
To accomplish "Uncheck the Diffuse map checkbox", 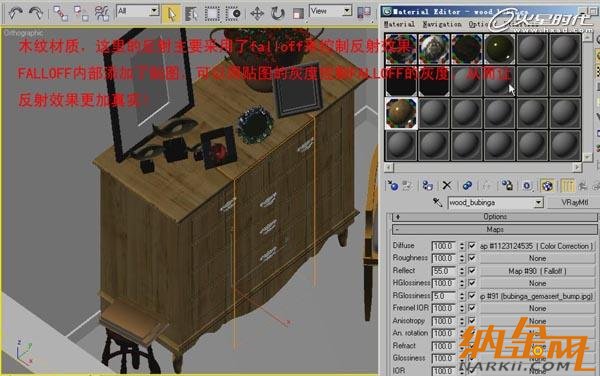I will click(x=472, y=246).
